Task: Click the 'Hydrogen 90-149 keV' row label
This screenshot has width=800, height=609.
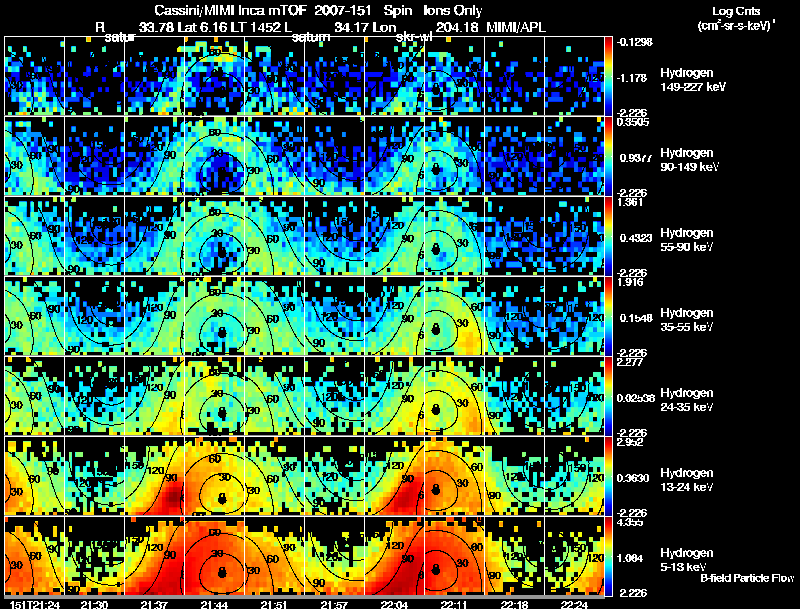Action: click(x=689, y=160)
